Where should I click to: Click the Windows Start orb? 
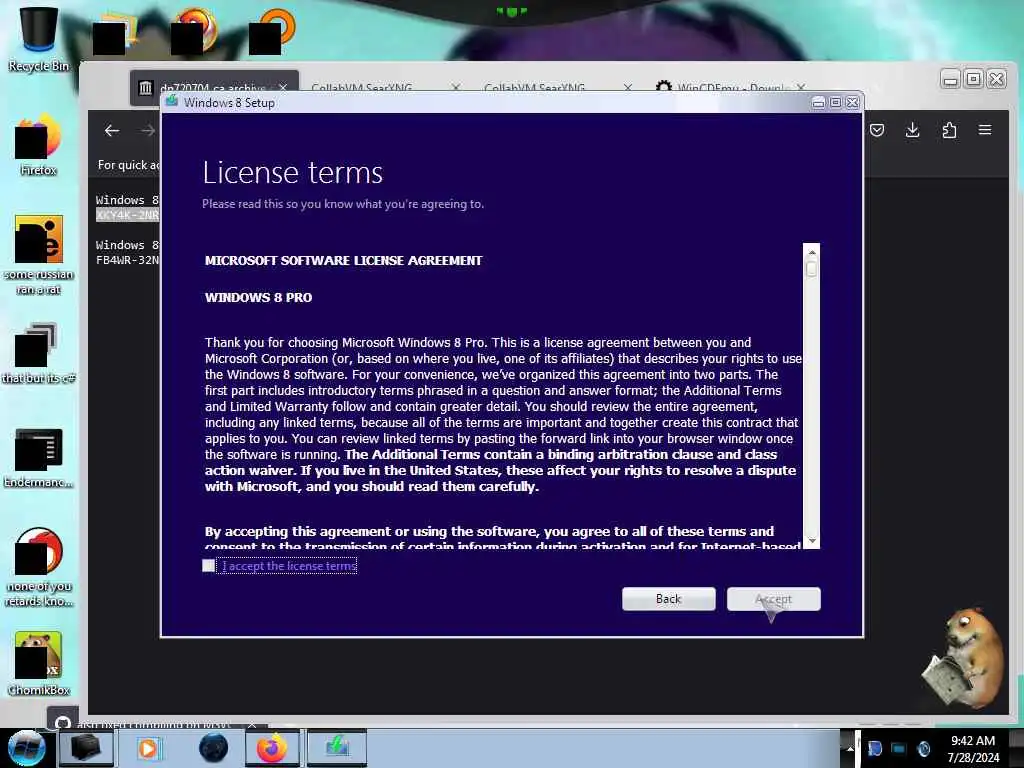coord(26,748)
